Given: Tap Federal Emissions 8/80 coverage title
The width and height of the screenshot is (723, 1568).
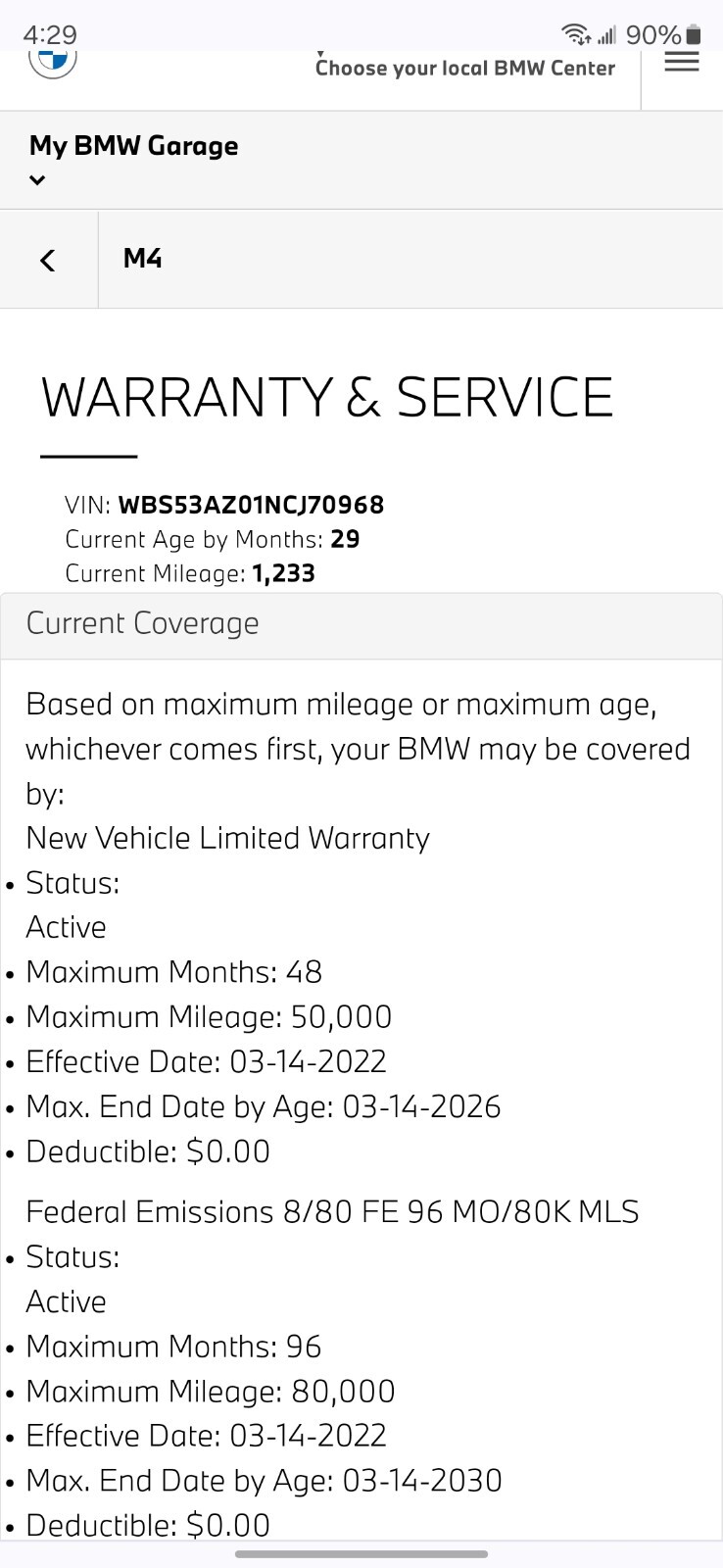Looking at the screenshot, I should click(x=332, y=1212).
